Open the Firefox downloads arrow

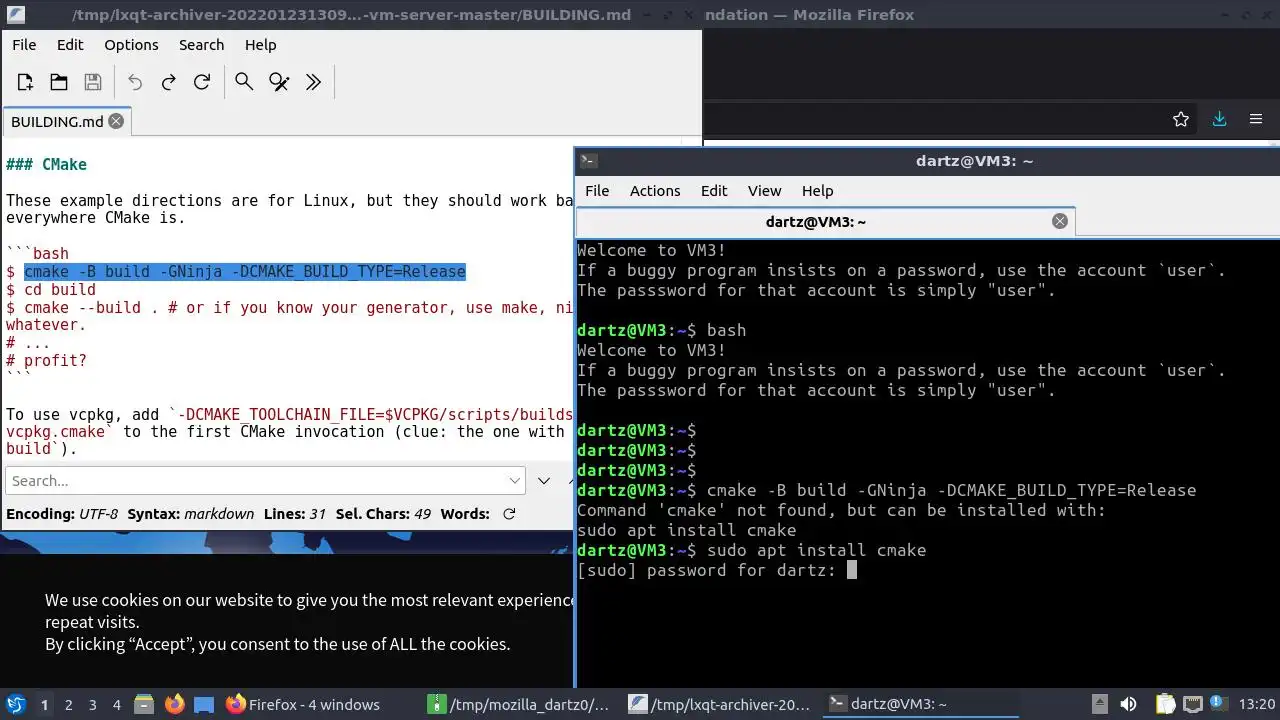point(1219,119)
